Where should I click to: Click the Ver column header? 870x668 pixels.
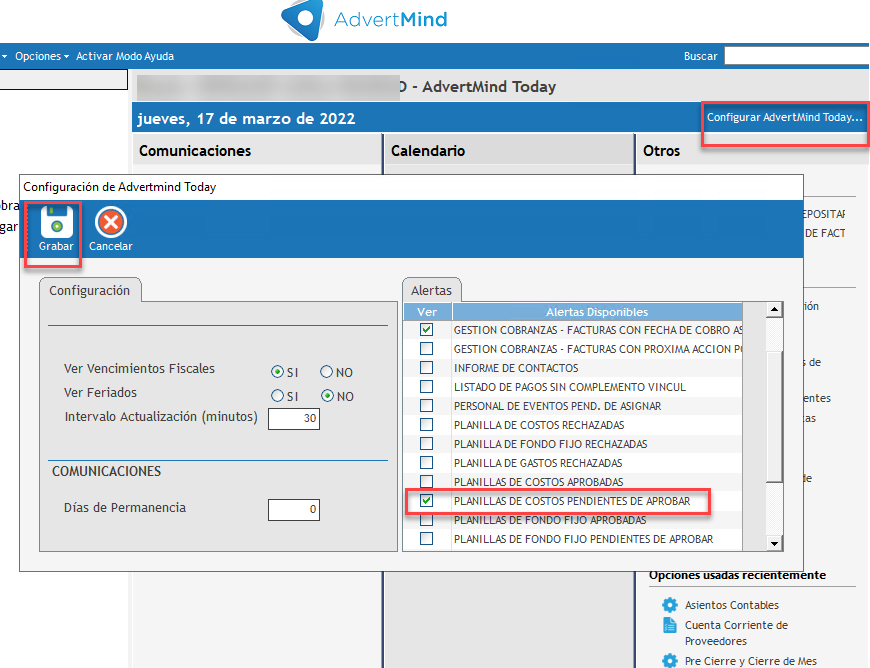click(427, 312)
